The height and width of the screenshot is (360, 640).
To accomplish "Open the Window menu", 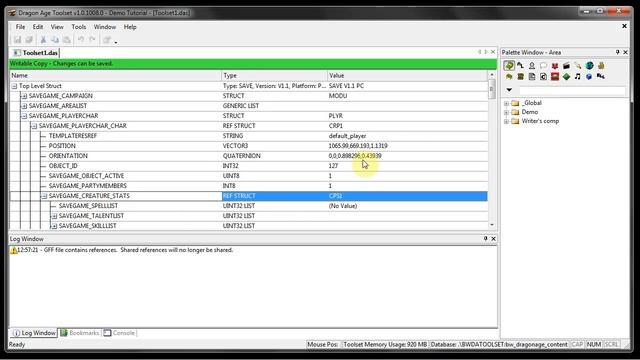I will (x=105, y=27).
